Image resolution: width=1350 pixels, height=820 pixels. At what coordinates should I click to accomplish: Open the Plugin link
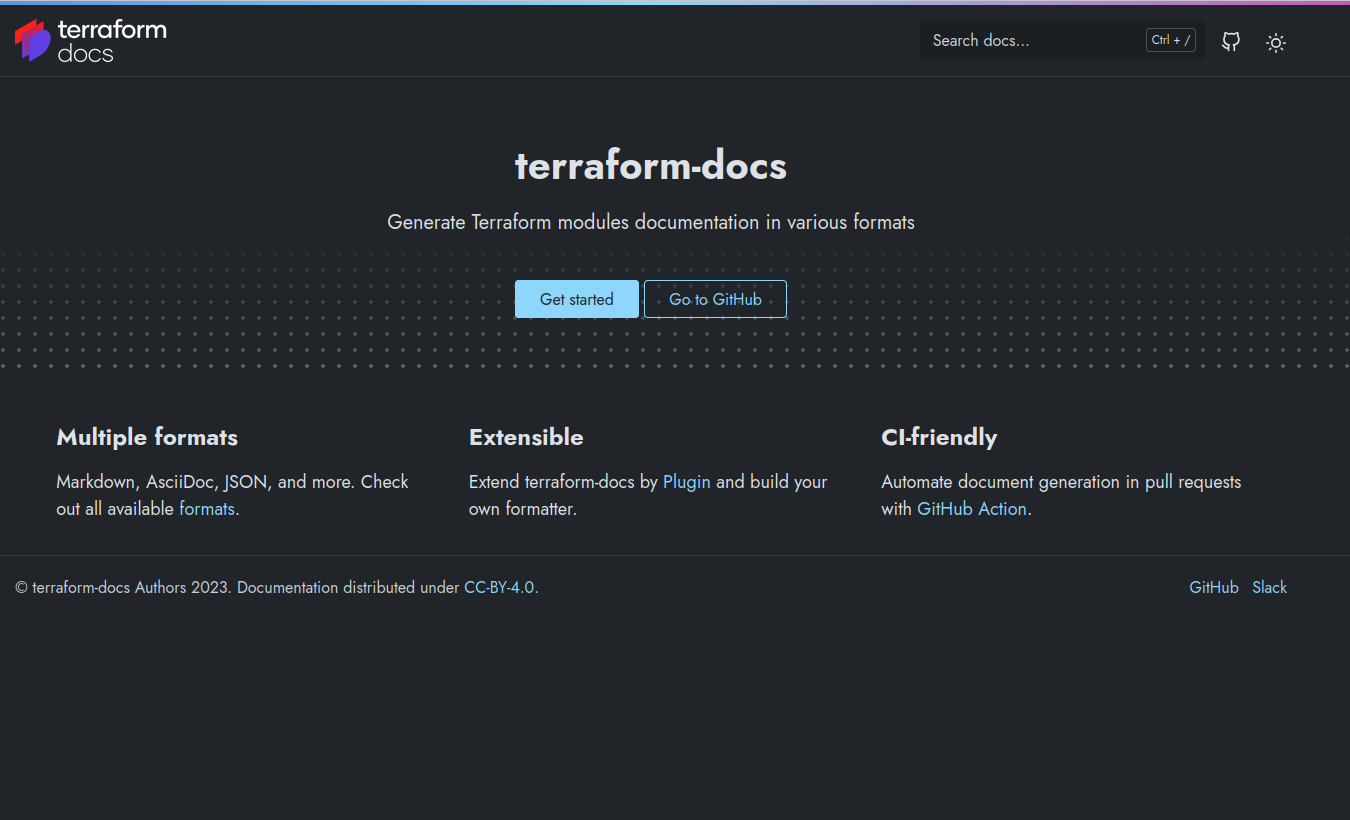pyautogui.click(x=687, y=482)
